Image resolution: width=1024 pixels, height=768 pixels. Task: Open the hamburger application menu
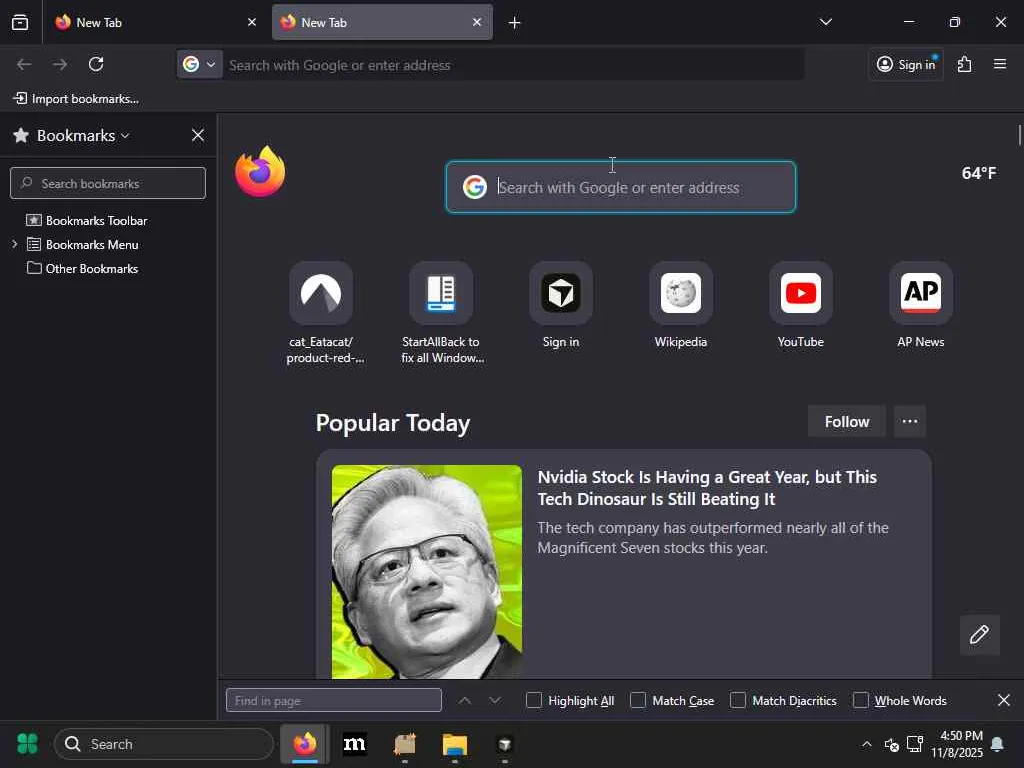coord(1000,64)
